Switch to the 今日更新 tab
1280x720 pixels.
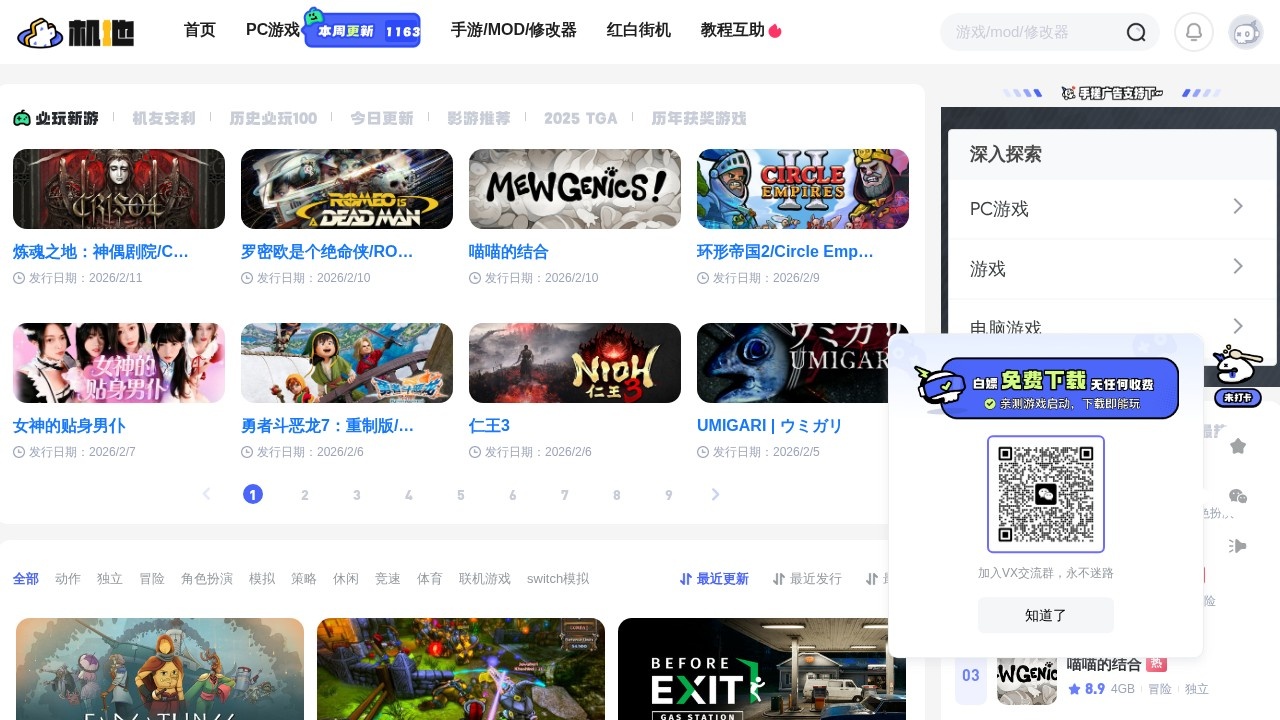coord(381,118)
